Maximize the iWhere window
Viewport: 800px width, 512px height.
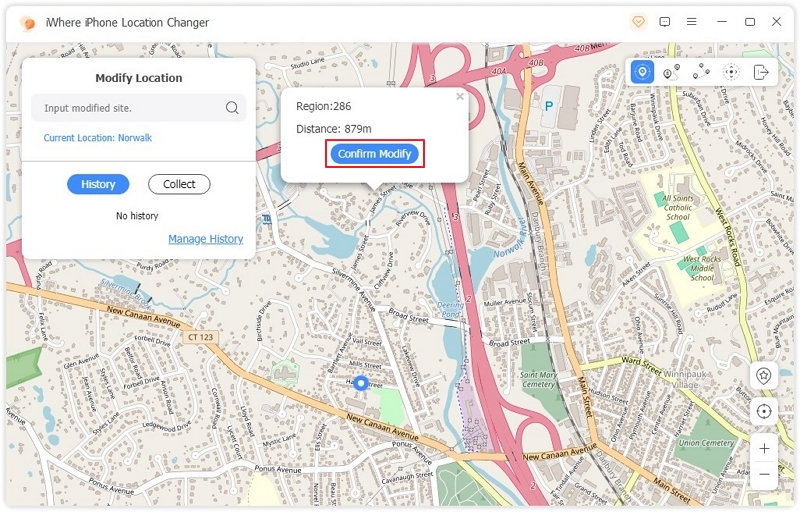tap(749, 22)
